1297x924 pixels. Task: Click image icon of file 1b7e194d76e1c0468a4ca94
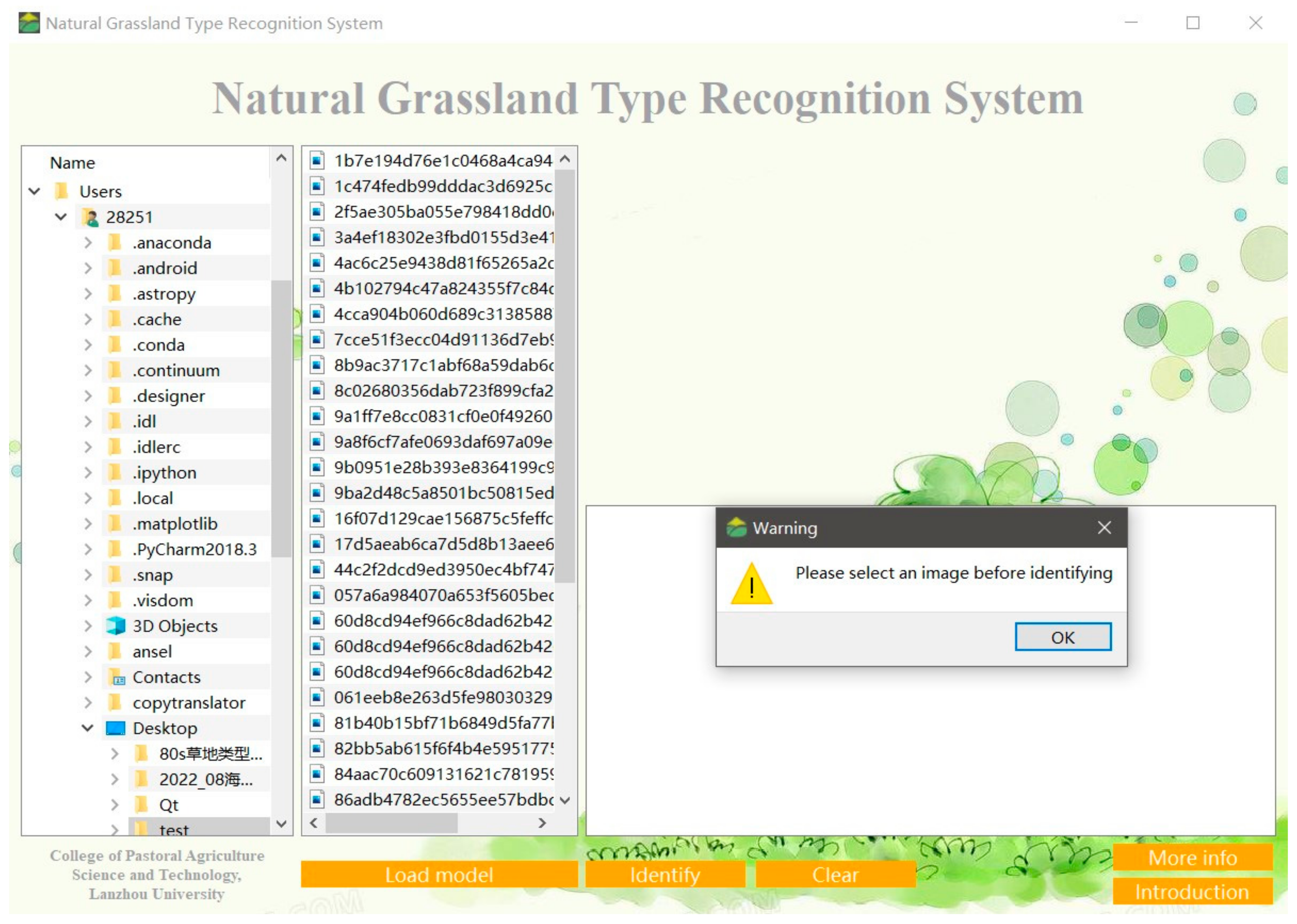317,160
